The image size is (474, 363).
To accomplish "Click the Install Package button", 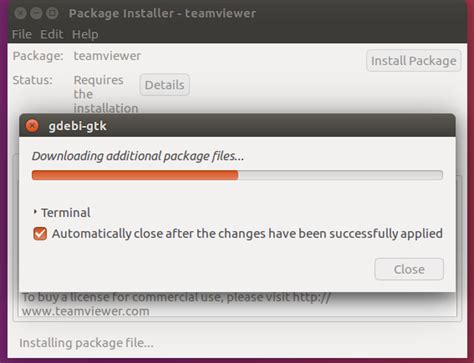I will click(414, 61).
